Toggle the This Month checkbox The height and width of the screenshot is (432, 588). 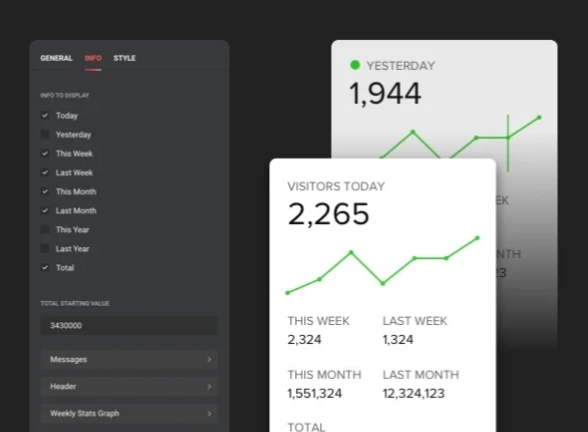point(45,192)
